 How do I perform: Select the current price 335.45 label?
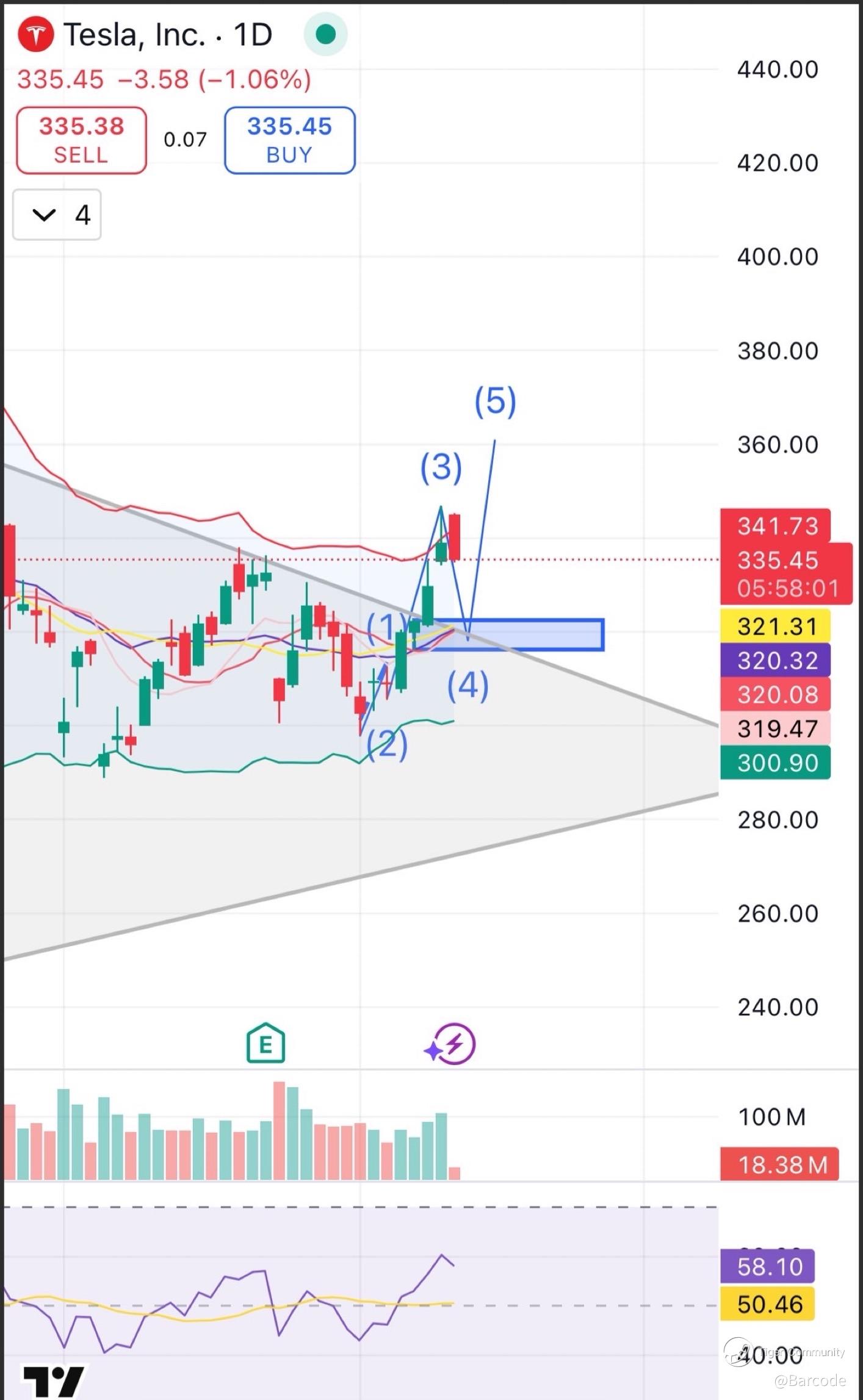click(x=778, y=560)
